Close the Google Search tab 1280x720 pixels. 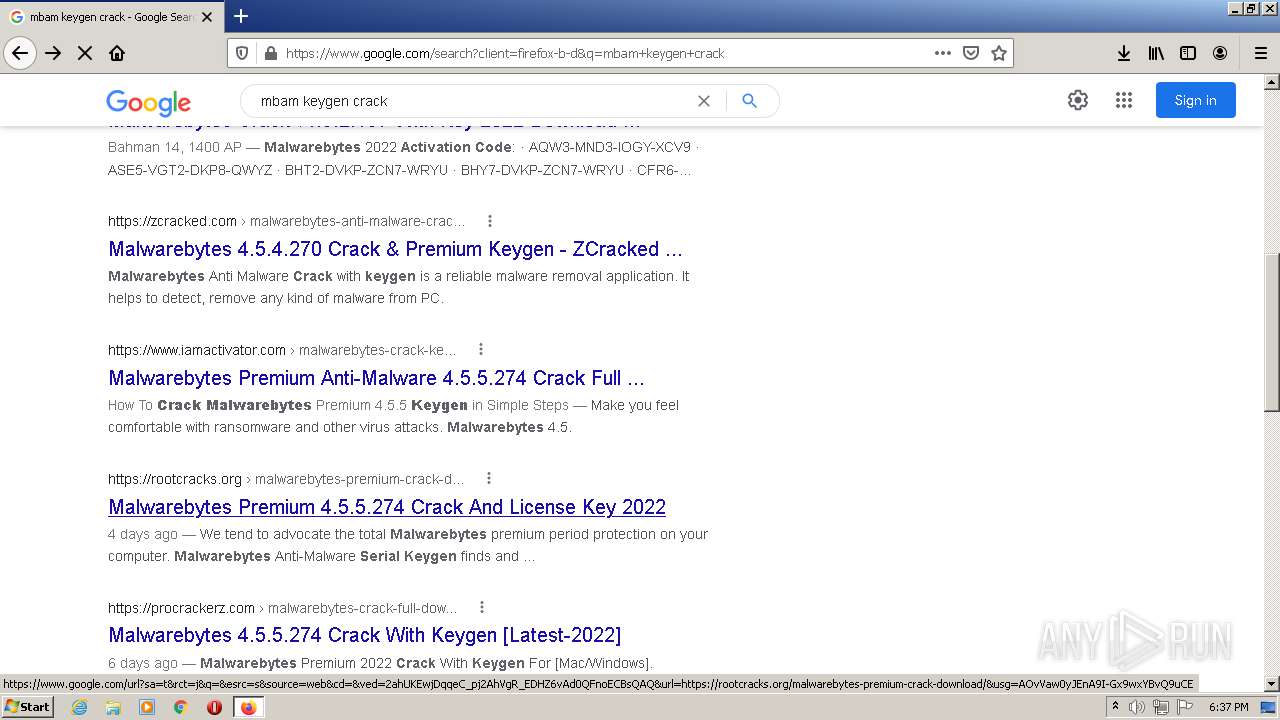(x=207, y=17)
